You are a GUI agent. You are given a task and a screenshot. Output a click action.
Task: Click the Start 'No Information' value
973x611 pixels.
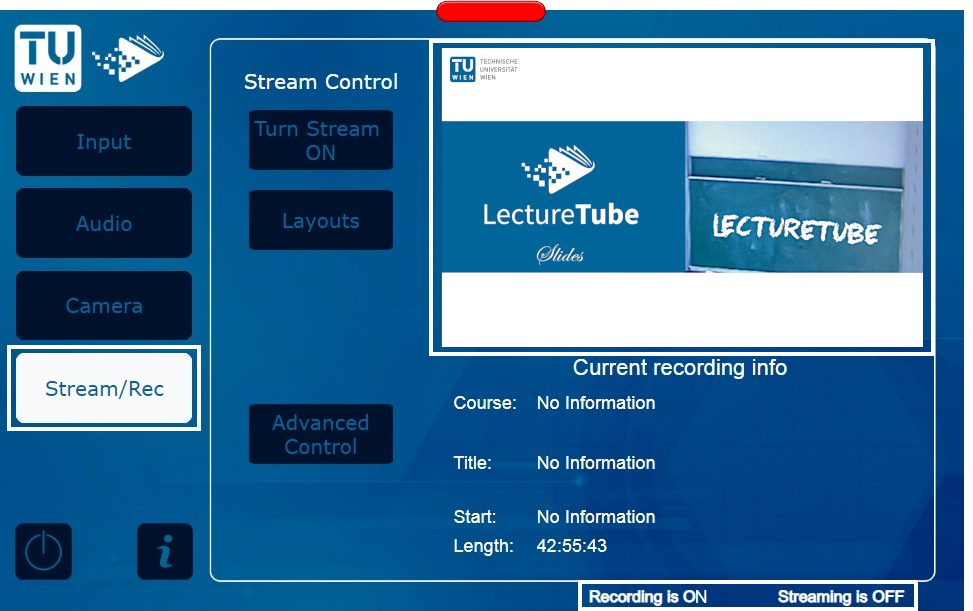click(596, 517)
